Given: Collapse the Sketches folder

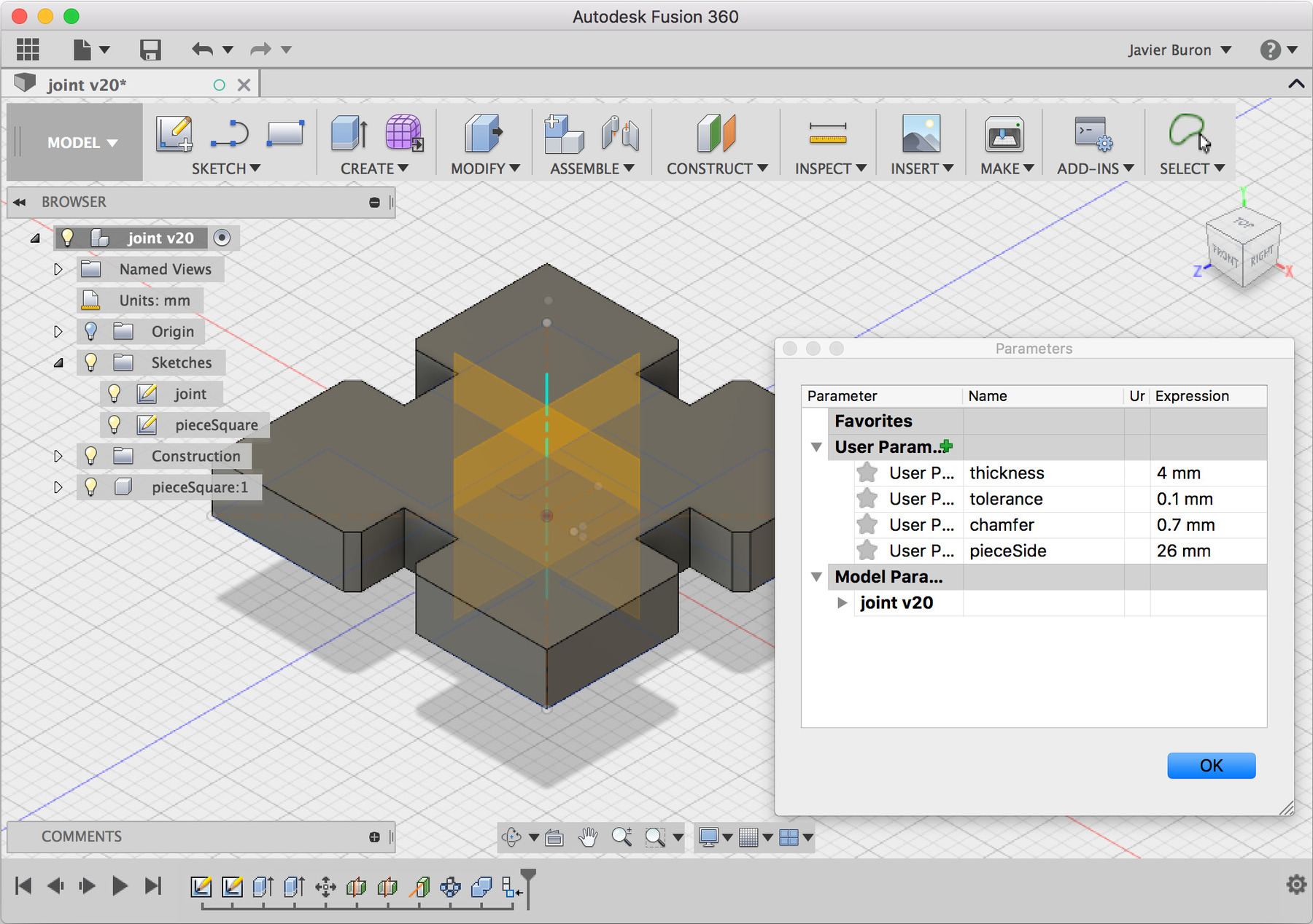Looking at the screenshot, I should pyautogui.click(x=58, y=362).
